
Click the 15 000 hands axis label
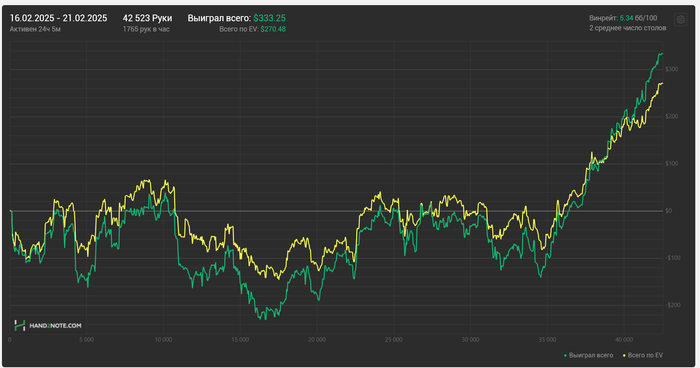(240, 340)
